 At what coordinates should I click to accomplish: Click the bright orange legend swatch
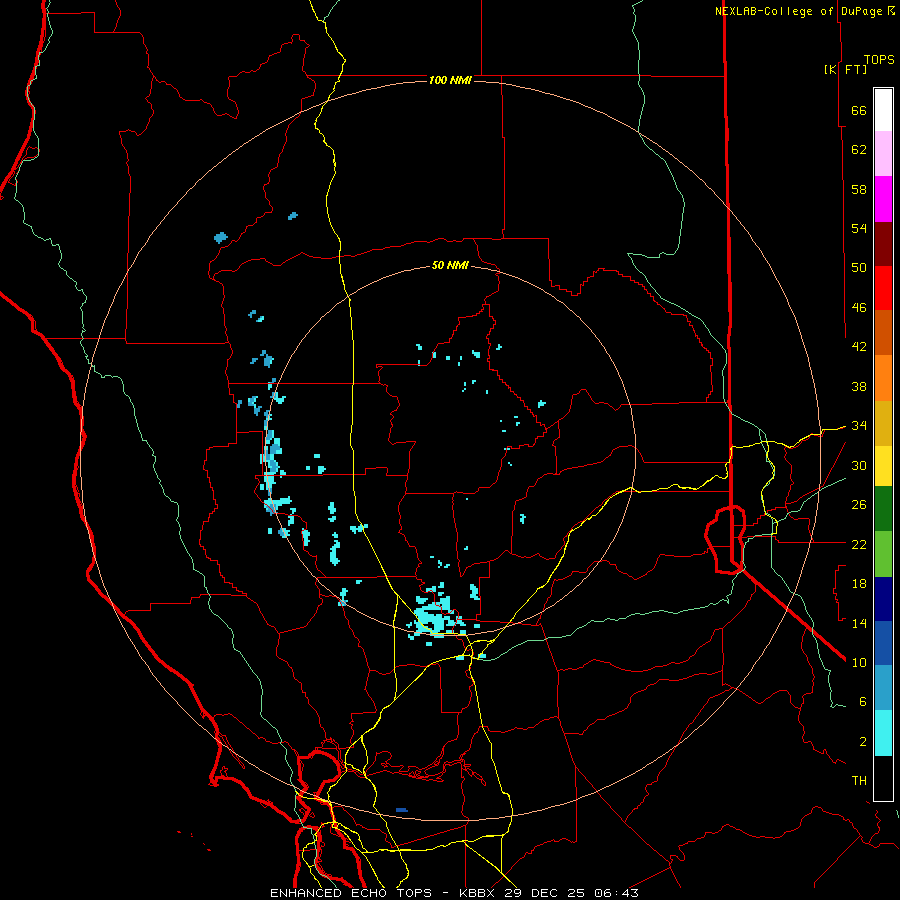(x=883, y=378)
